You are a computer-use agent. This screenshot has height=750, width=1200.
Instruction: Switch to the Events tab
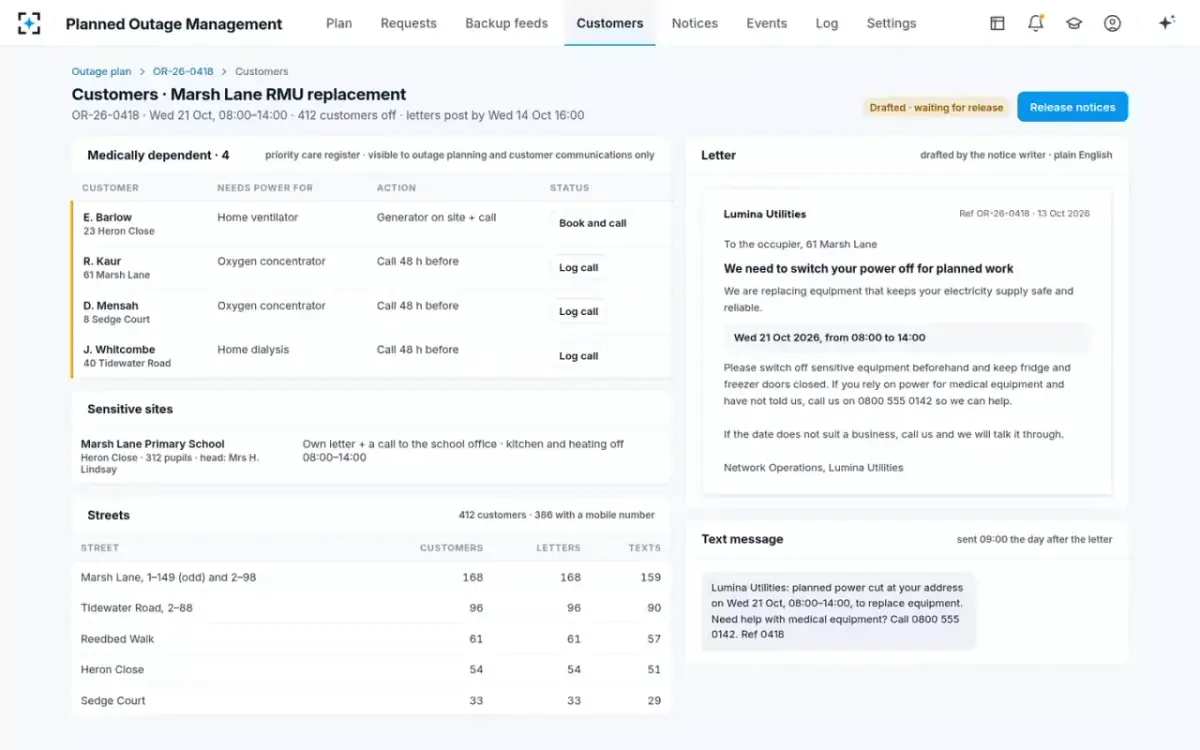(x=767, y=23)
